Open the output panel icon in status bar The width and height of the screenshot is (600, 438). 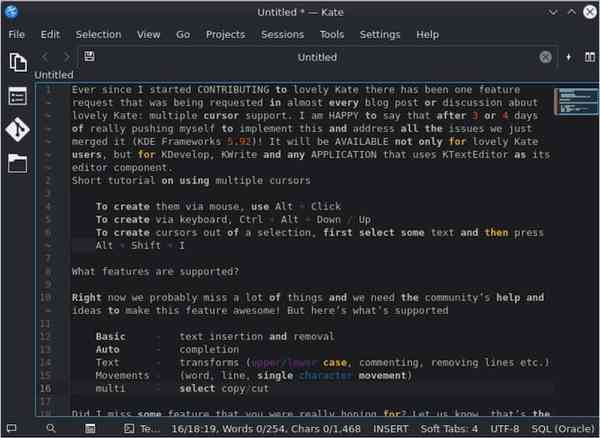click(12, 428)
